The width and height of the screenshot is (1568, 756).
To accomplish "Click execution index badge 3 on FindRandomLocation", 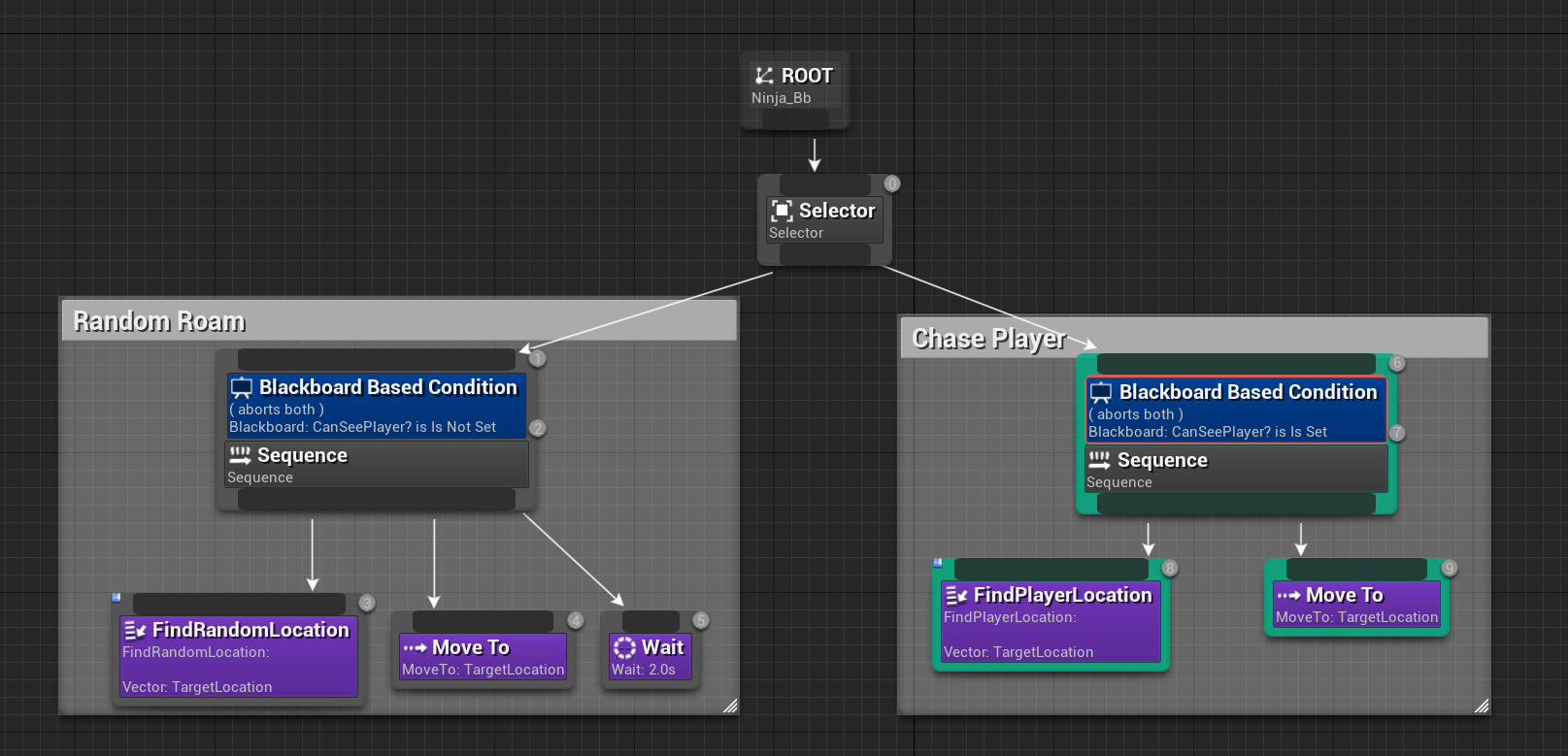I will point(367,603).
